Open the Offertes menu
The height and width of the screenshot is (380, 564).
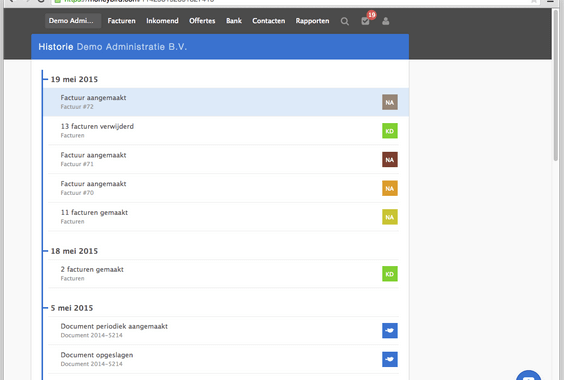pos(202,21)
